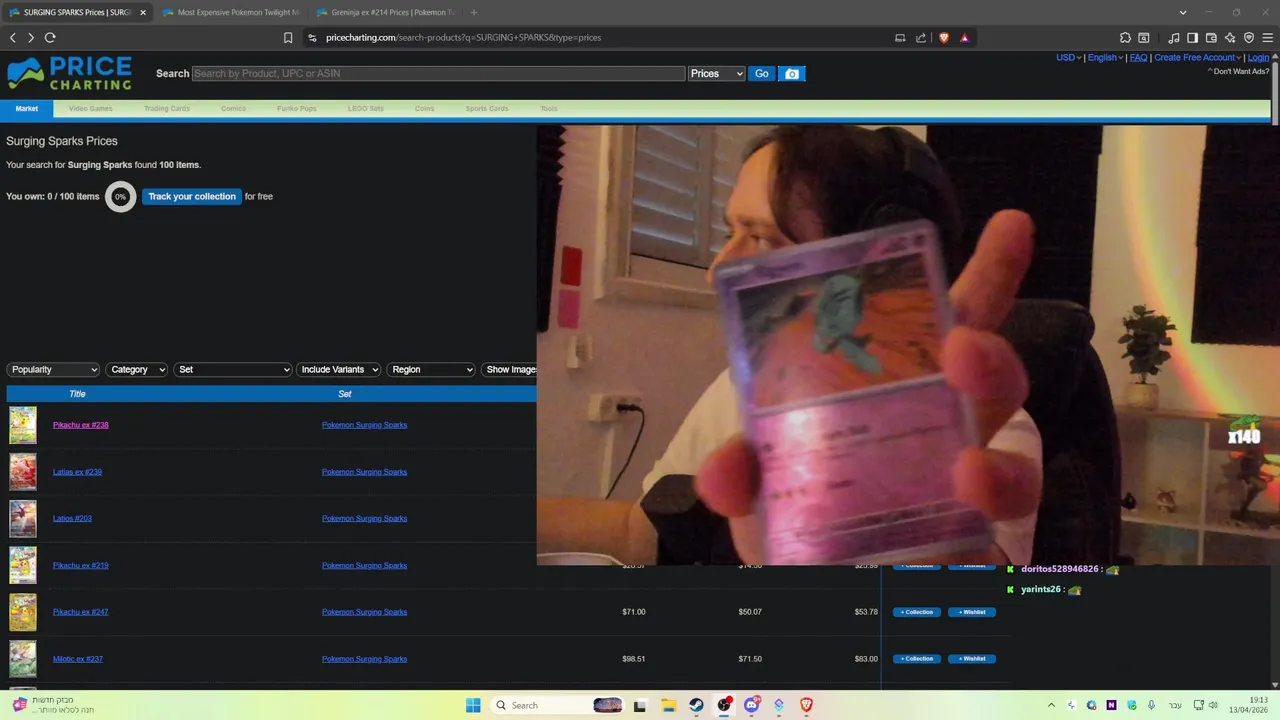This screenshot has height=720, width=1280.
Task: Open the FAQ link
Action: [x=1138, y=57]
